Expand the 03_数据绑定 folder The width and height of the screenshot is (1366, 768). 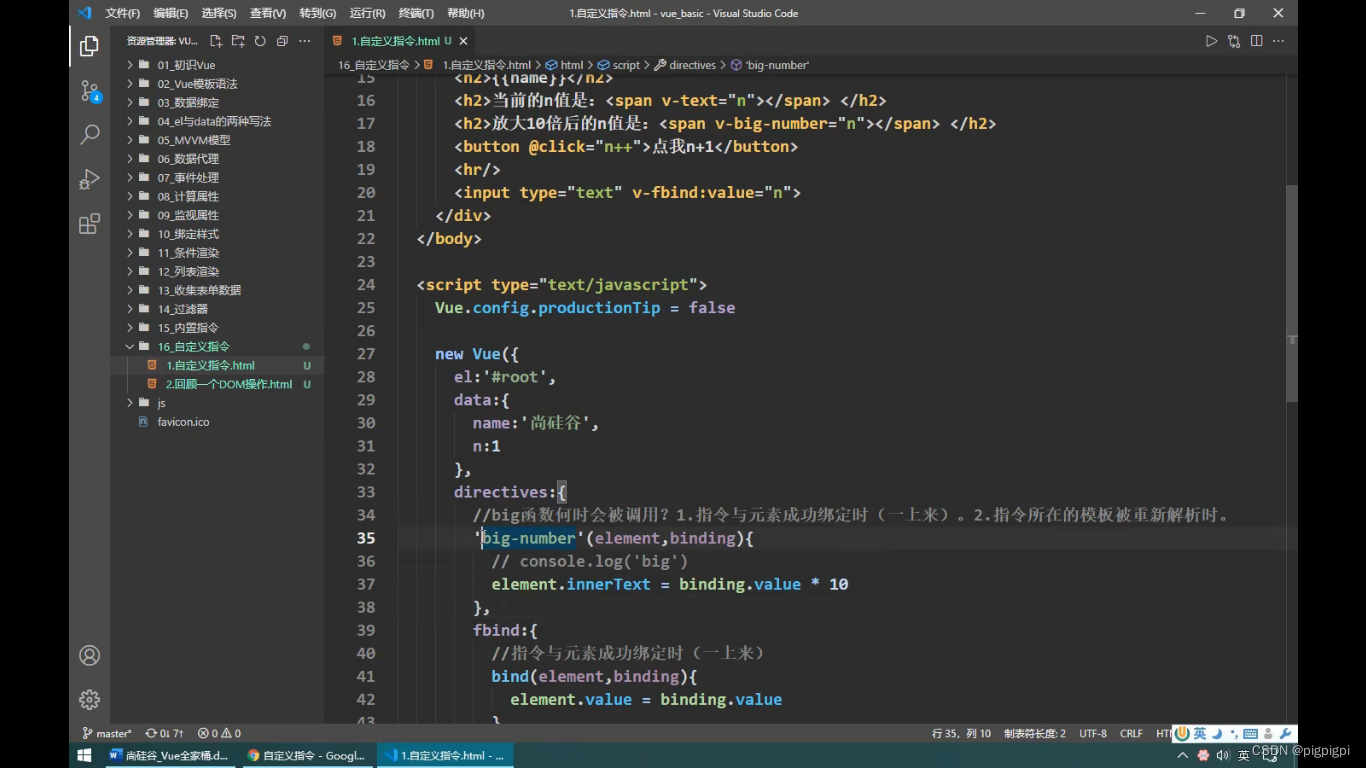coord(215,103)
